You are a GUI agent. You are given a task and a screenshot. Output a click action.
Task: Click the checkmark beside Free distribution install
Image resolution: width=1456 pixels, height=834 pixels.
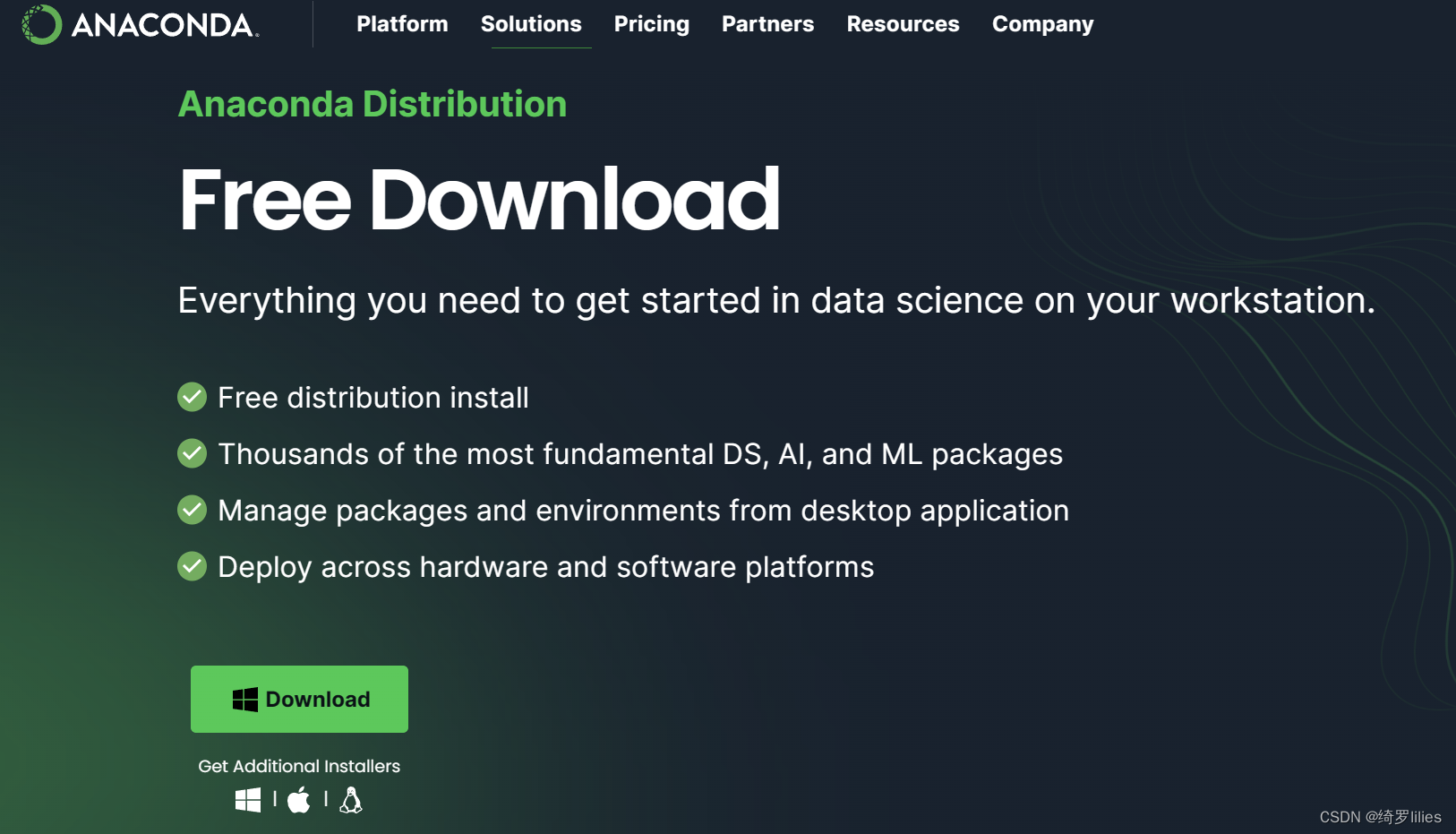pyautogui.click(x=192, y=397)
